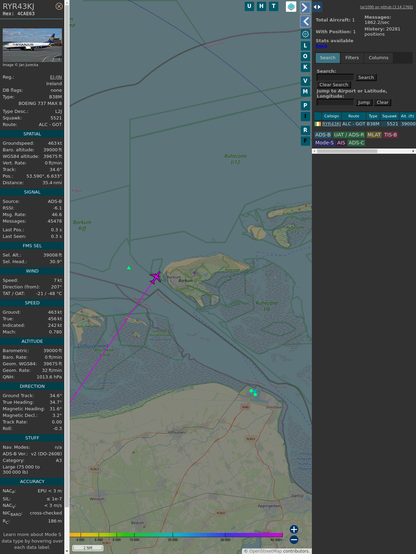Open the EI-IIN registration link
The image size is (416, 554).
55,77
